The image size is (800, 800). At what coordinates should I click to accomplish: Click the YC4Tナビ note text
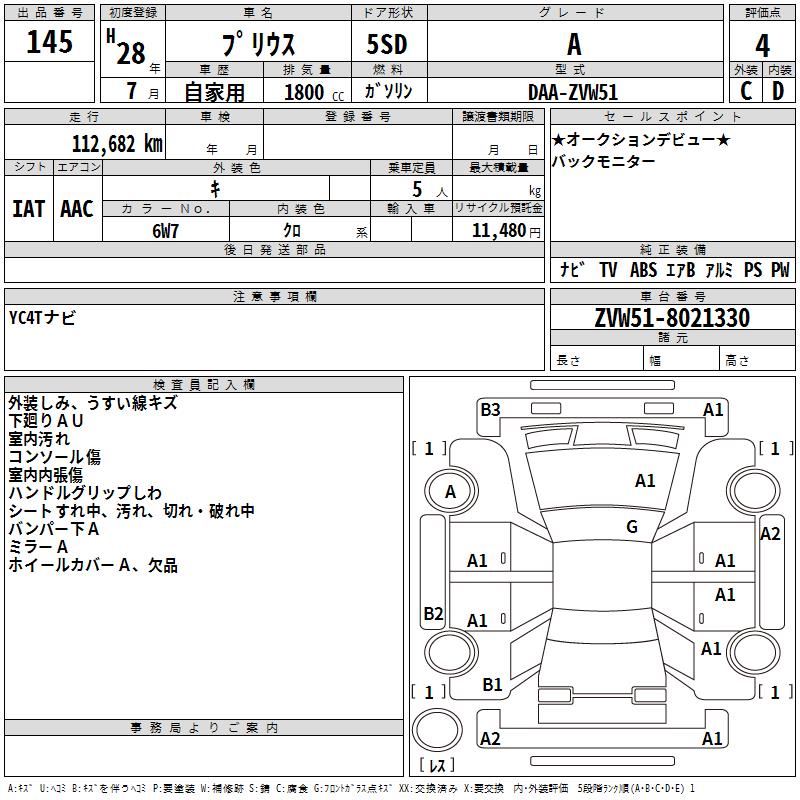coord(42,318)
